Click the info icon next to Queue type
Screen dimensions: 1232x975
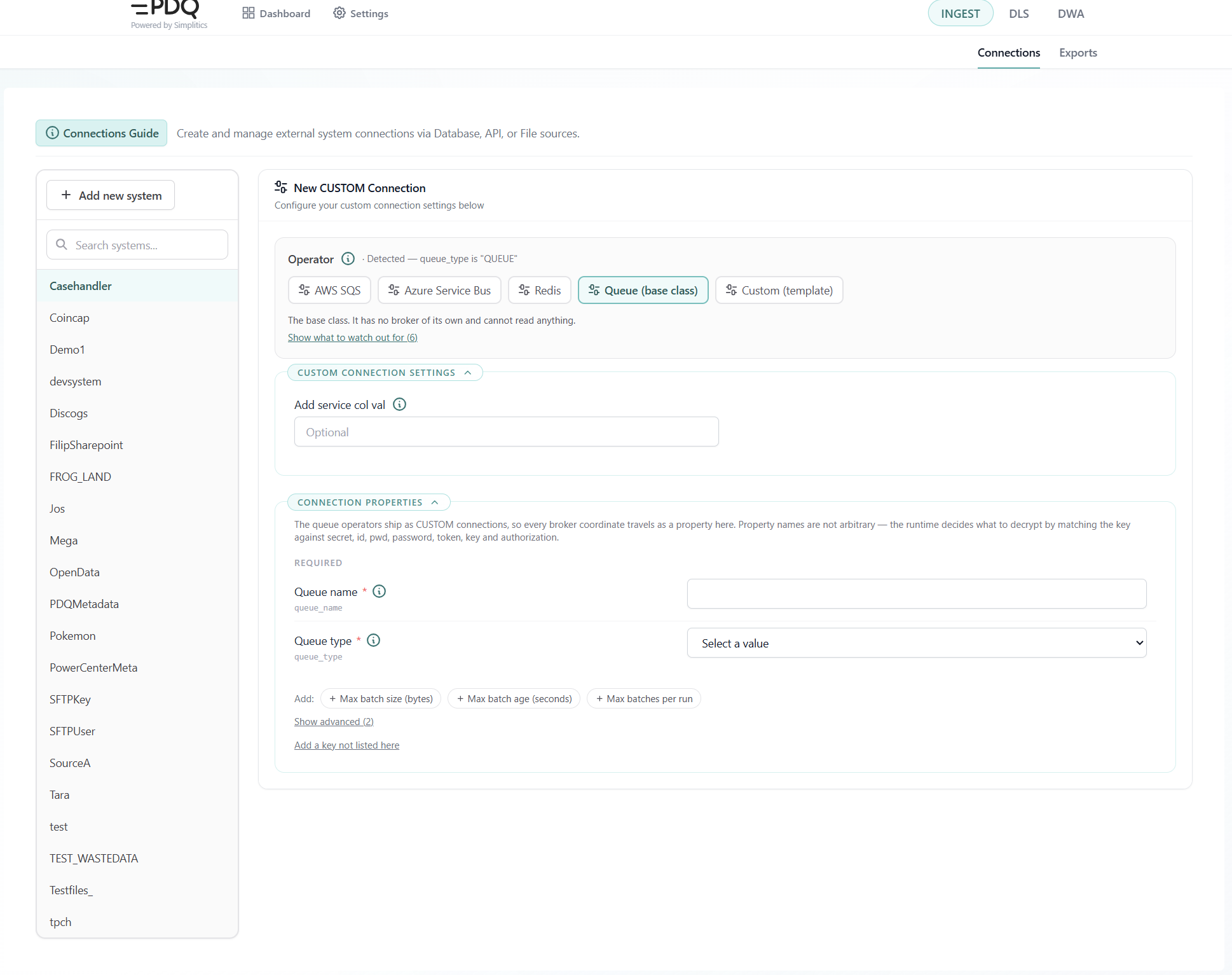[374, 640]
